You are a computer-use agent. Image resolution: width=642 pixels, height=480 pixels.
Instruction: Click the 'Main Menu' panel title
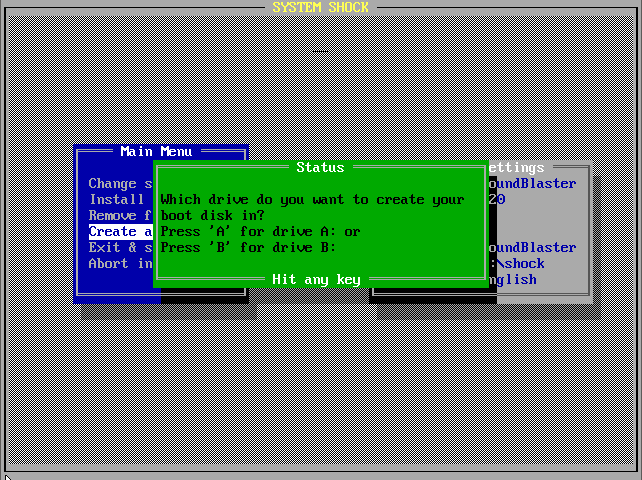point(156,152)
